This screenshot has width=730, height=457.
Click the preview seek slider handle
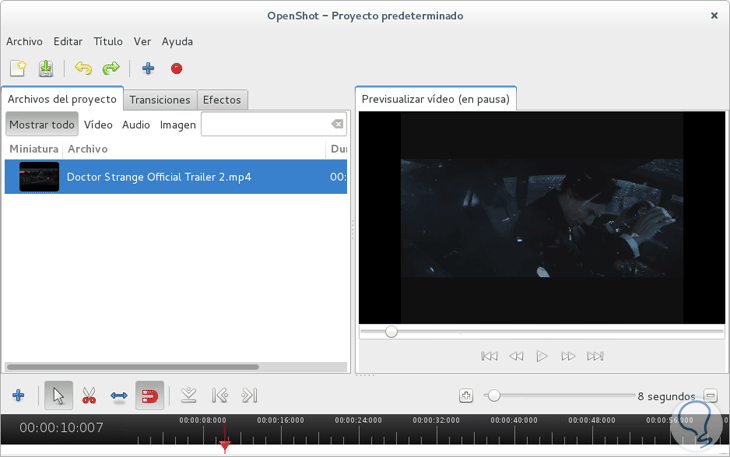click(391, 331)
